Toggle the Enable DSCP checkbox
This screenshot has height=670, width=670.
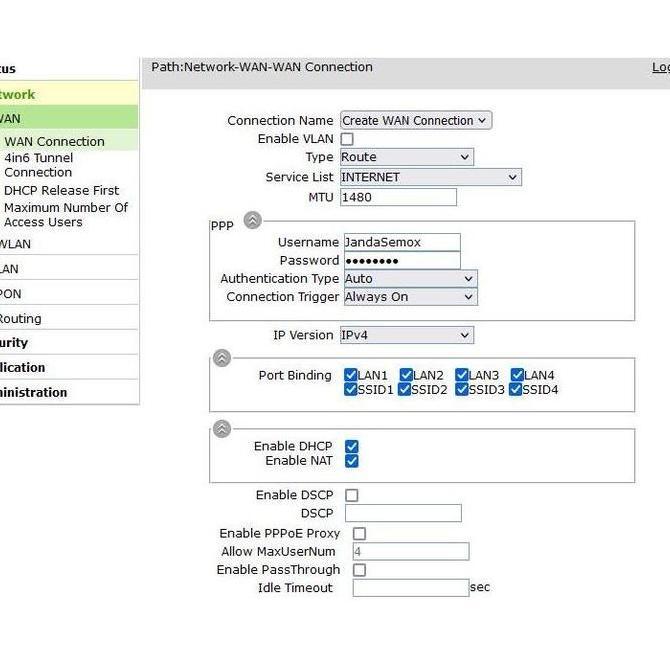point(351,495)
